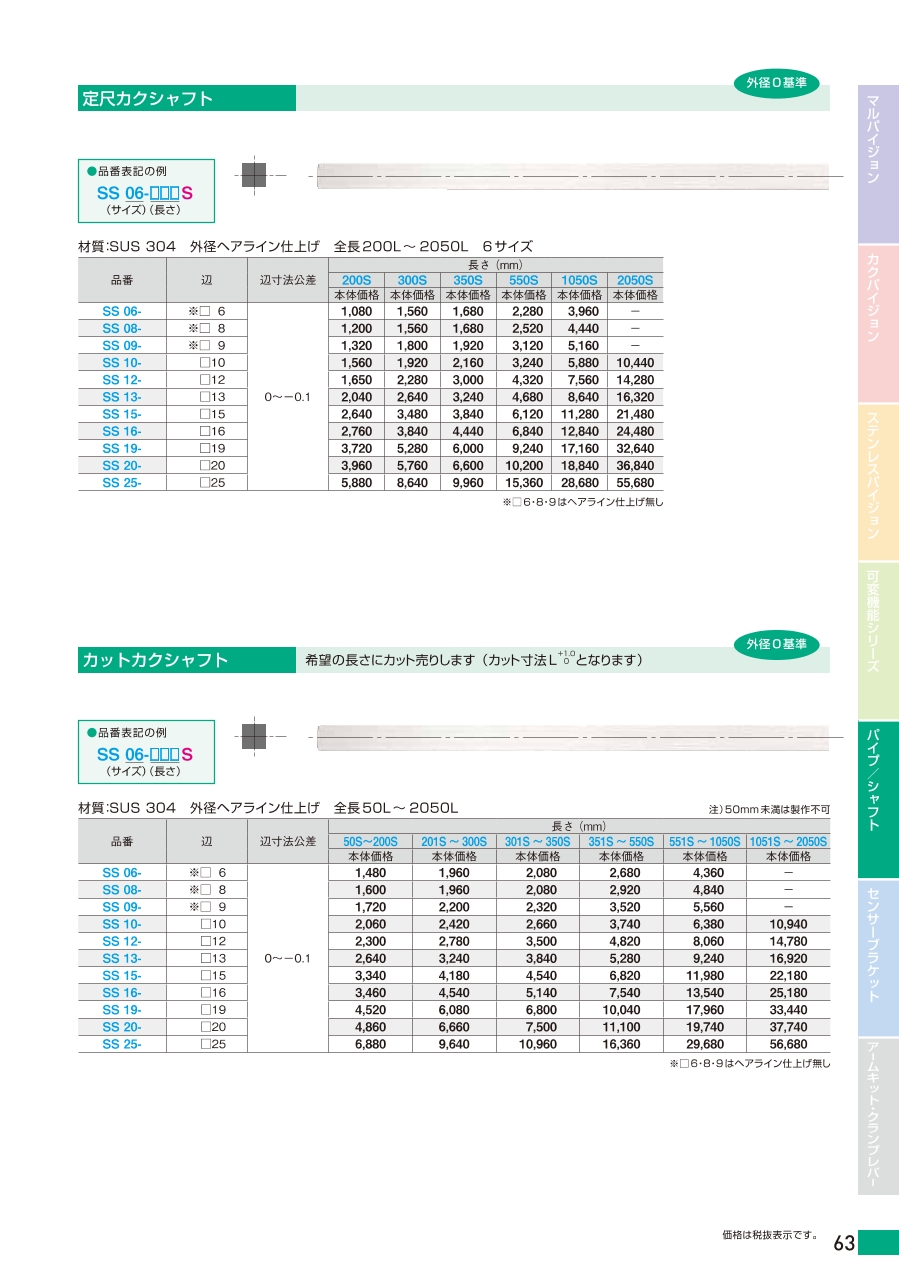
Task: Click the square cross-section icon under カットカクシャフト
Action: pos(254,738)
